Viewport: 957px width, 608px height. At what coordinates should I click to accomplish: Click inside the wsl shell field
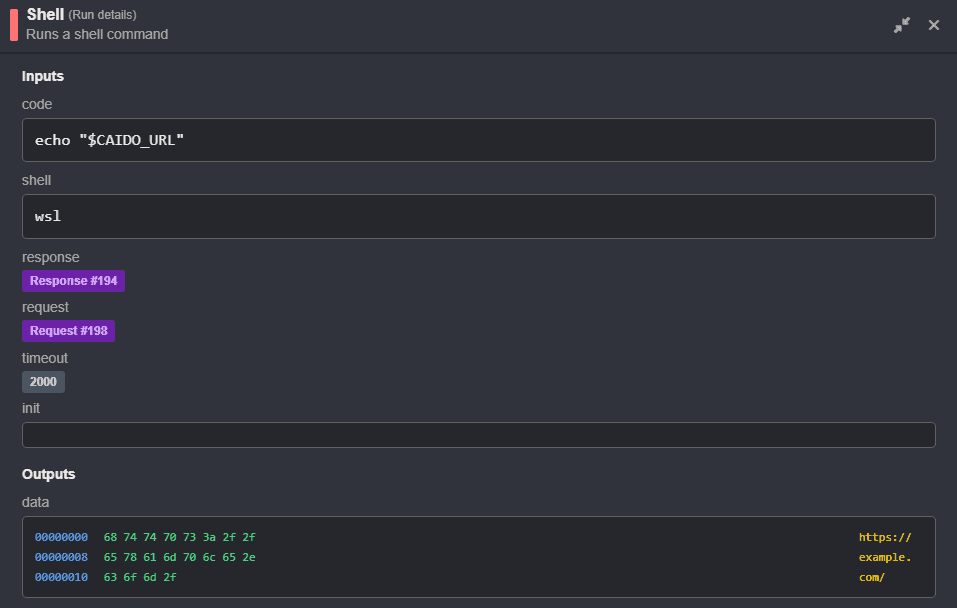tap(478, 216)
